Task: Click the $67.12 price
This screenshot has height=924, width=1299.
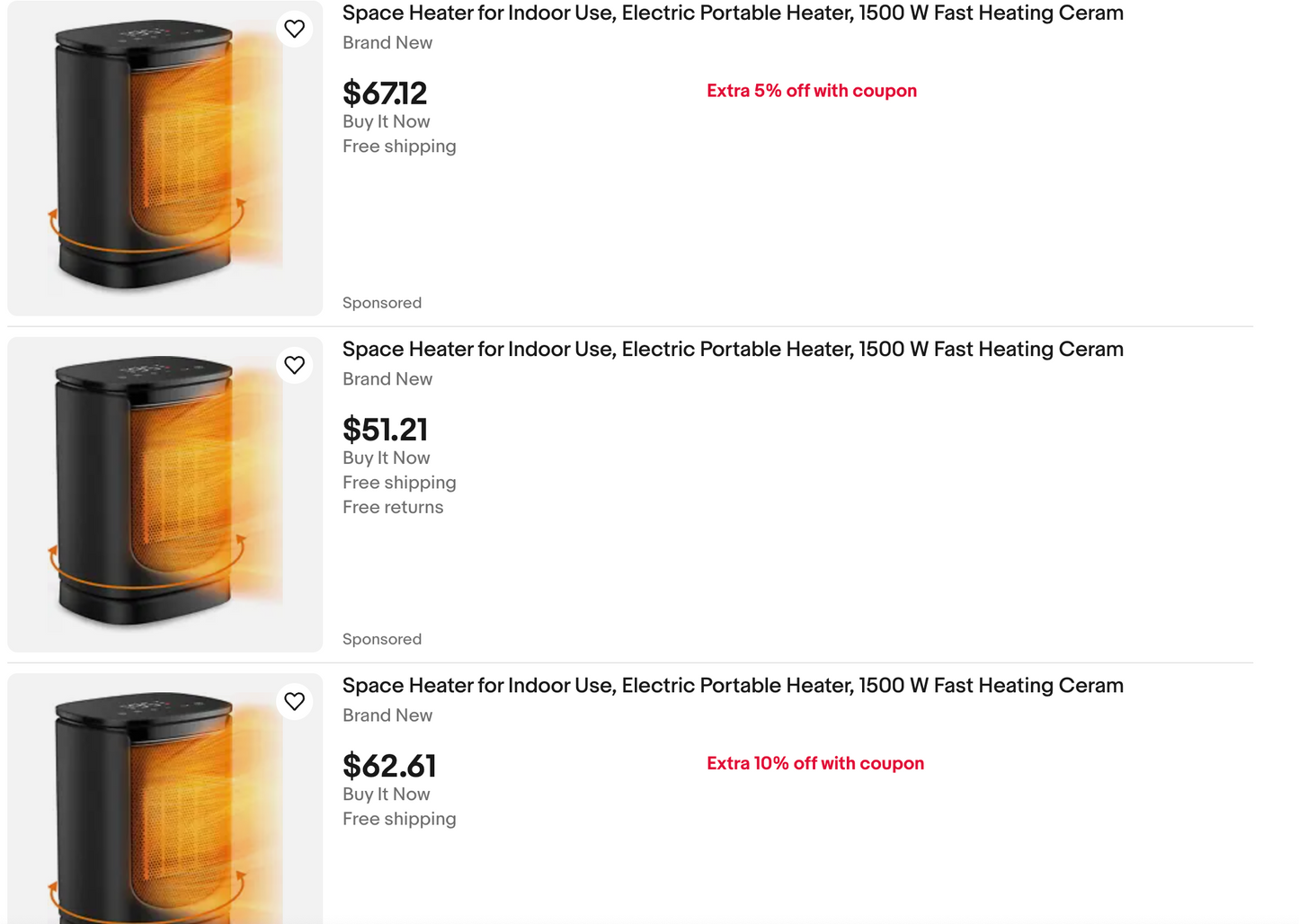Action: 385,93
